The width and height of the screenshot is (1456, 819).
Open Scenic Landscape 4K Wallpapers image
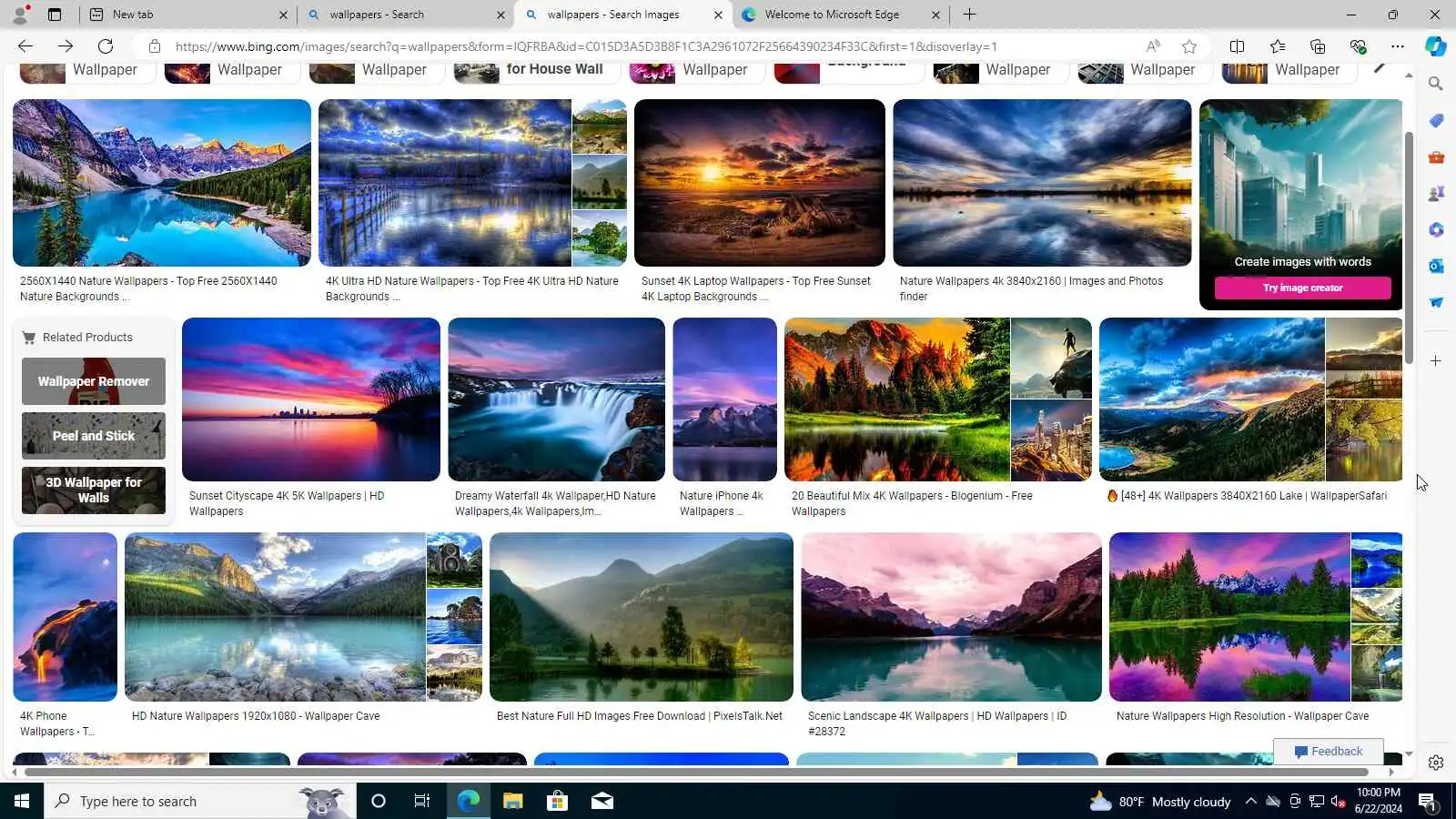point(951,617)
